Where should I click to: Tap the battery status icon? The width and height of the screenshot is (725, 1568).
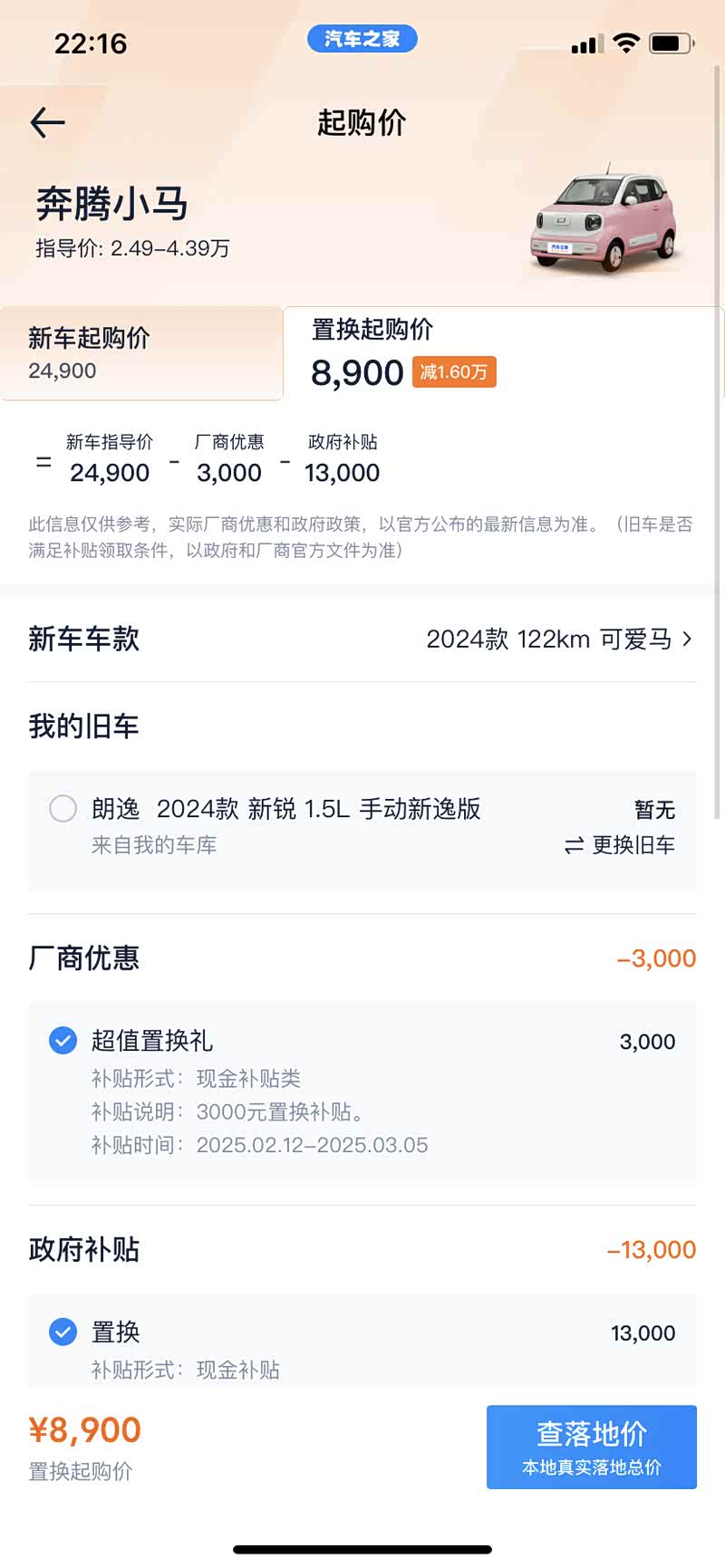(672, 43)
